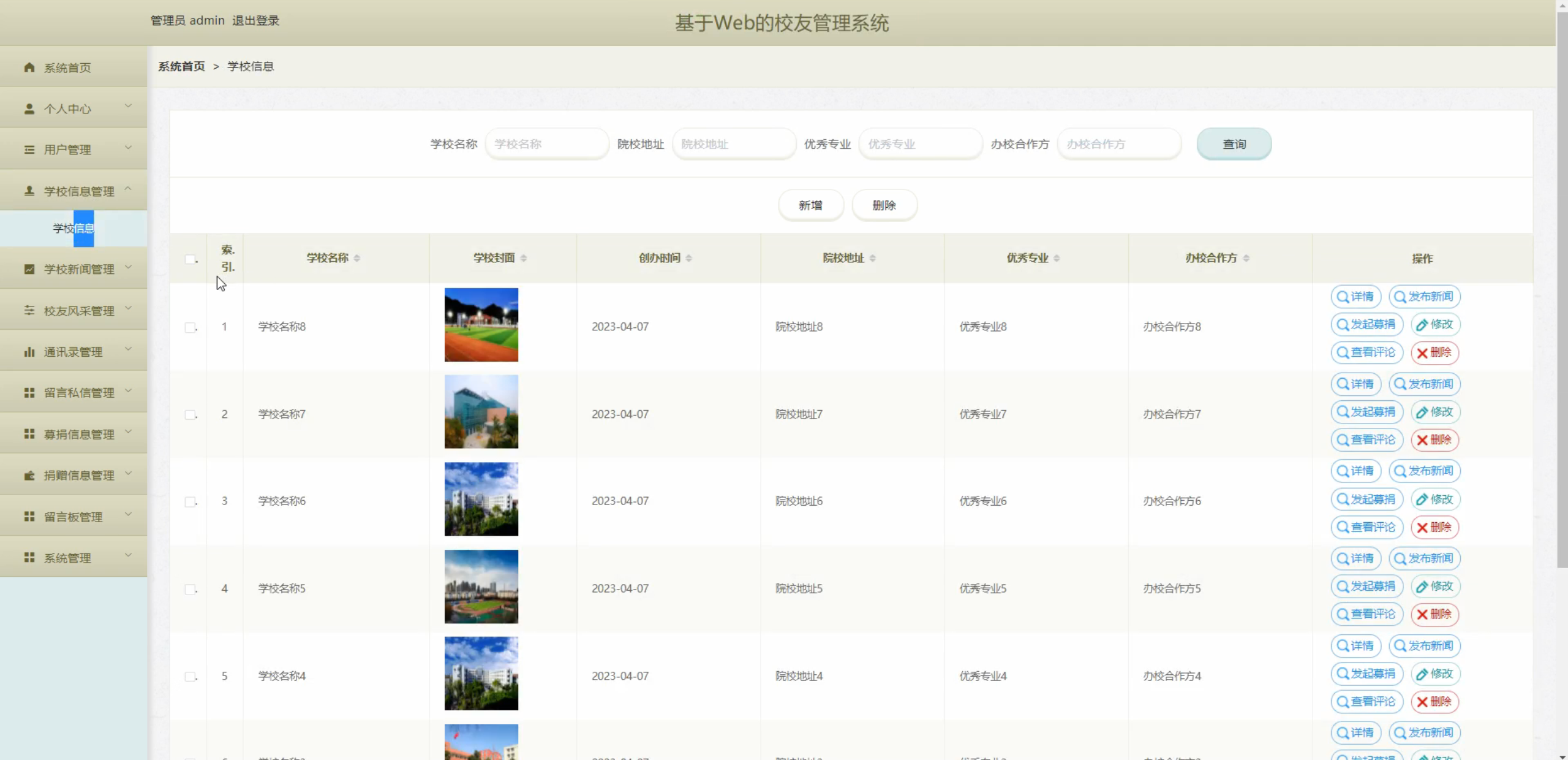Open the 学校信息 submenu item
The height and width of the screenshot is (760, 1568).
tap(73, 229)
